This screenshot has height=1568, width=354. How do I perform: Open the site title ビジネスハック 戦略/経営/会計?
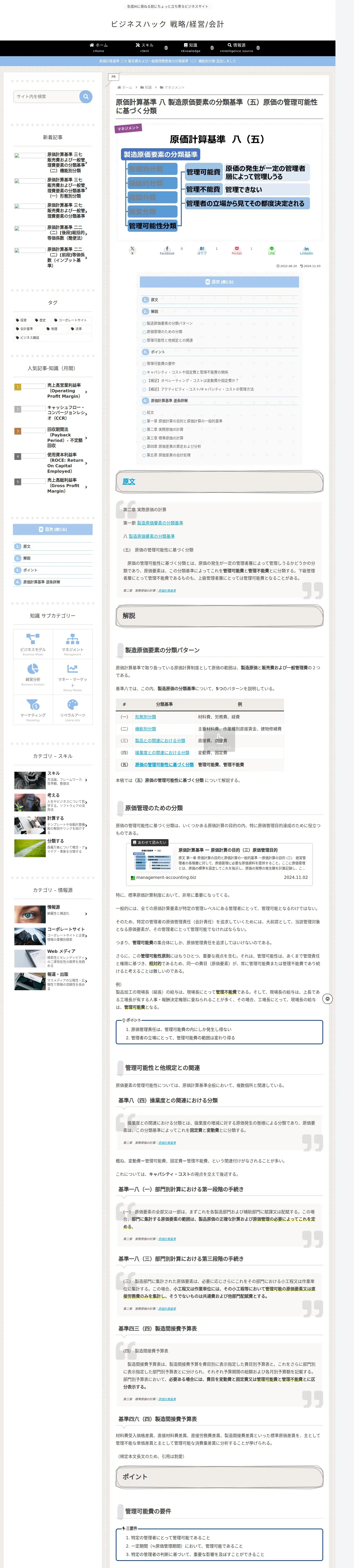pos(167,24)
